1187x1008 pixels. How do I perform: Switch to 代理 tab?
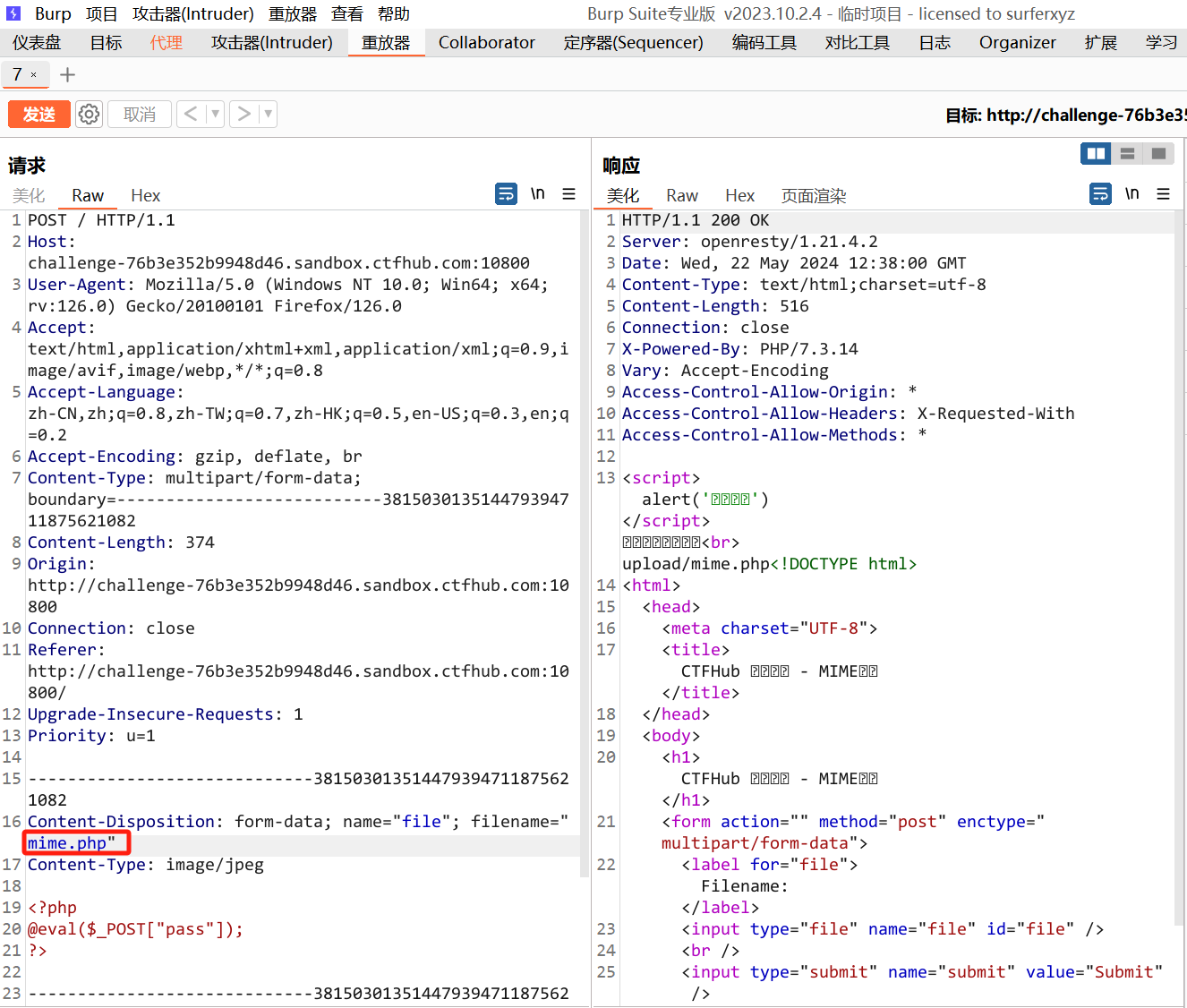167,42
